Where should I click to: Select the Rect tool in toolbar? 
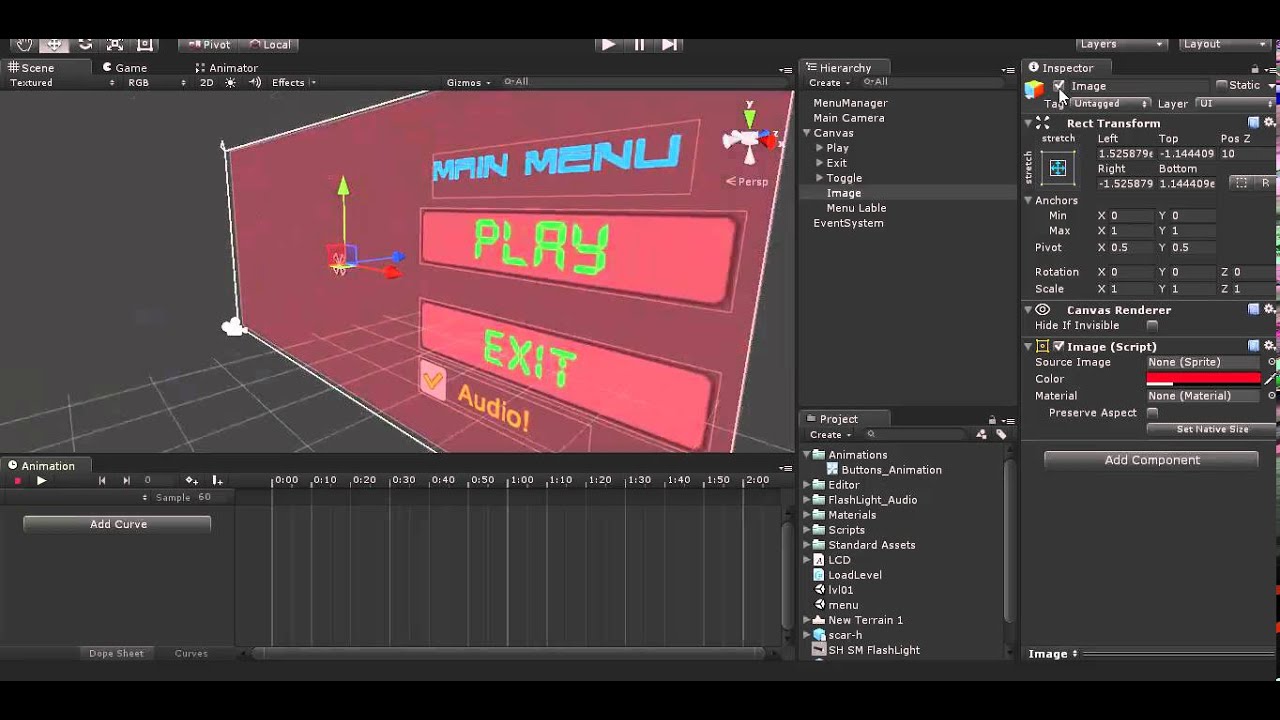(x=145, y=44)
